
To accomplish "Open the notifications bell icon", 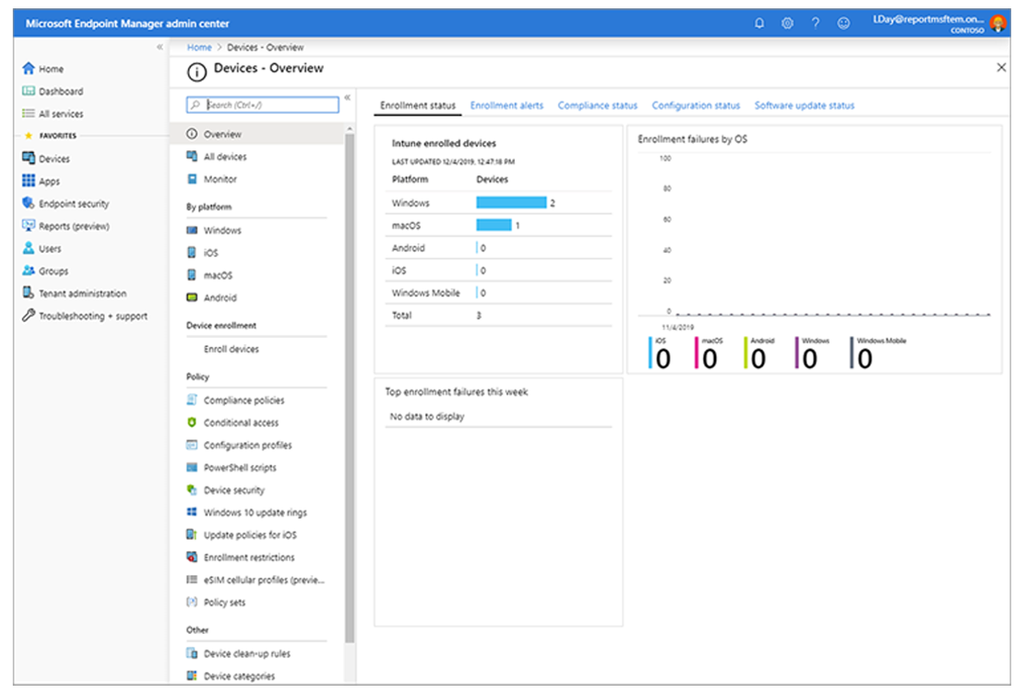I will (759, 24).
